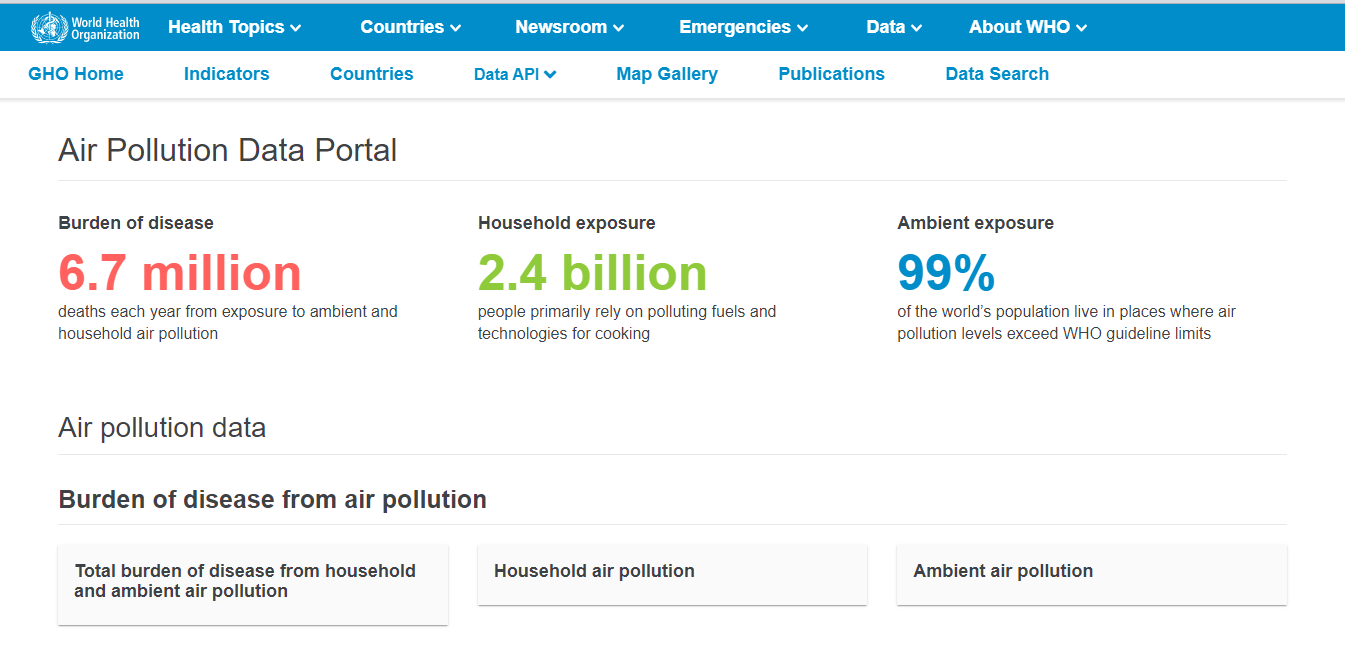Select the Household air pollution card

pos(672,575)
